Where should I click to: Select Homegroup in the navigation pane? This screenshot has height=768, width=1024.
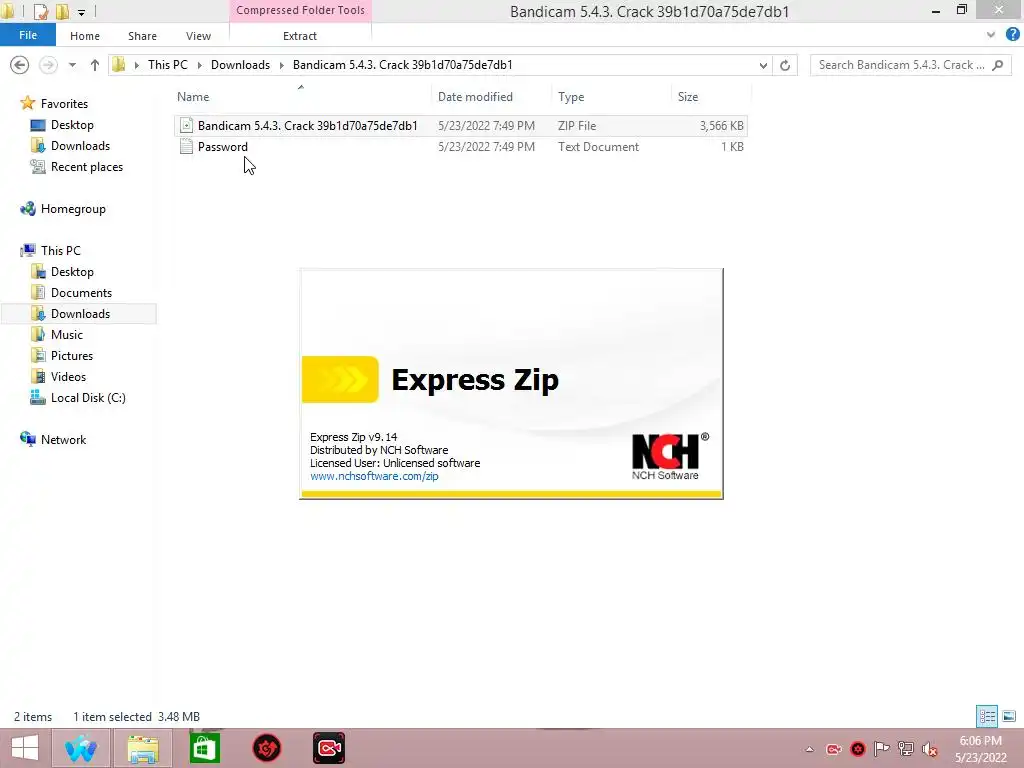tap(72, 209)
